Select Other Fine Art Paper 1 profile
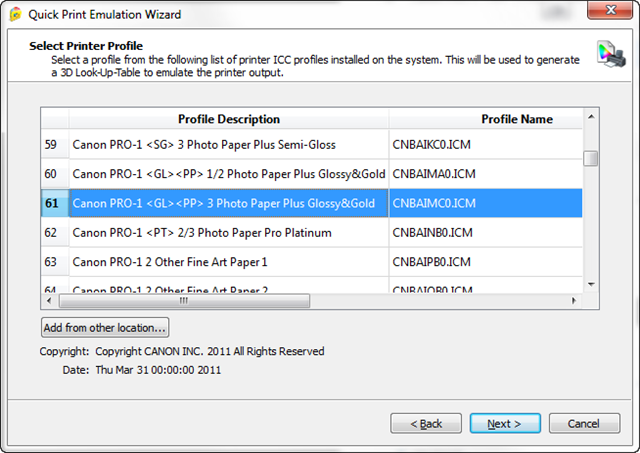Screen dimensions: 640x453 pyautogui.click(x=229, y=262)
